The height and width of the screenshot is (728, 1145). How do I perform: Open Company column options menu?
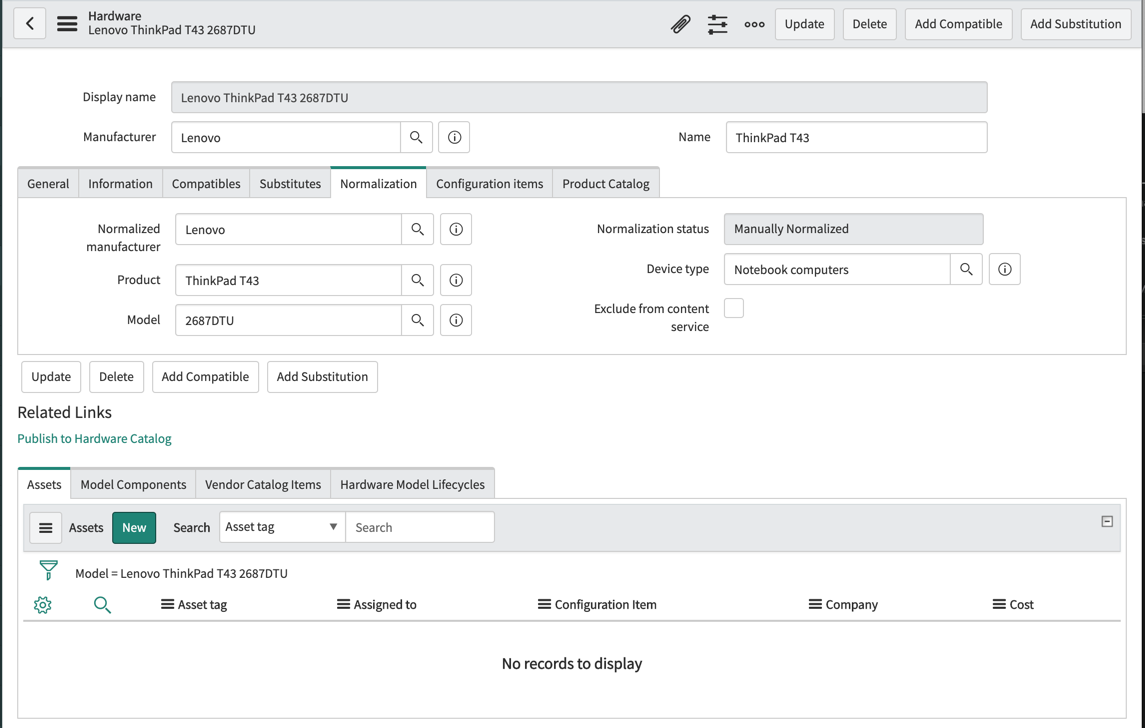coord(816,605)
